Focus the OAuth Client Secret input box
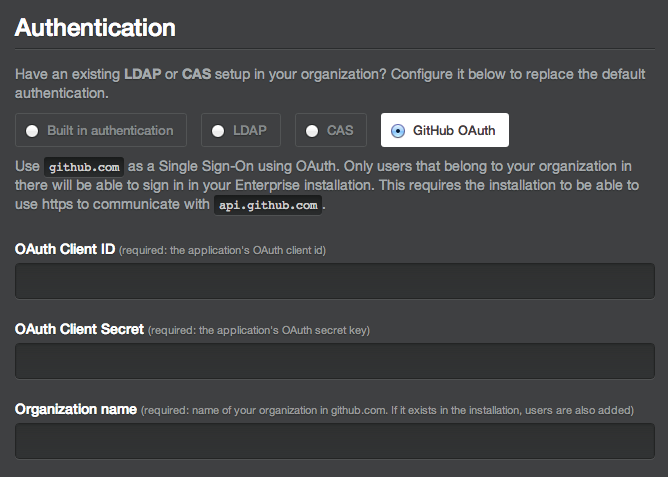This screenshot has height=477, width=668. coord(334,361)
